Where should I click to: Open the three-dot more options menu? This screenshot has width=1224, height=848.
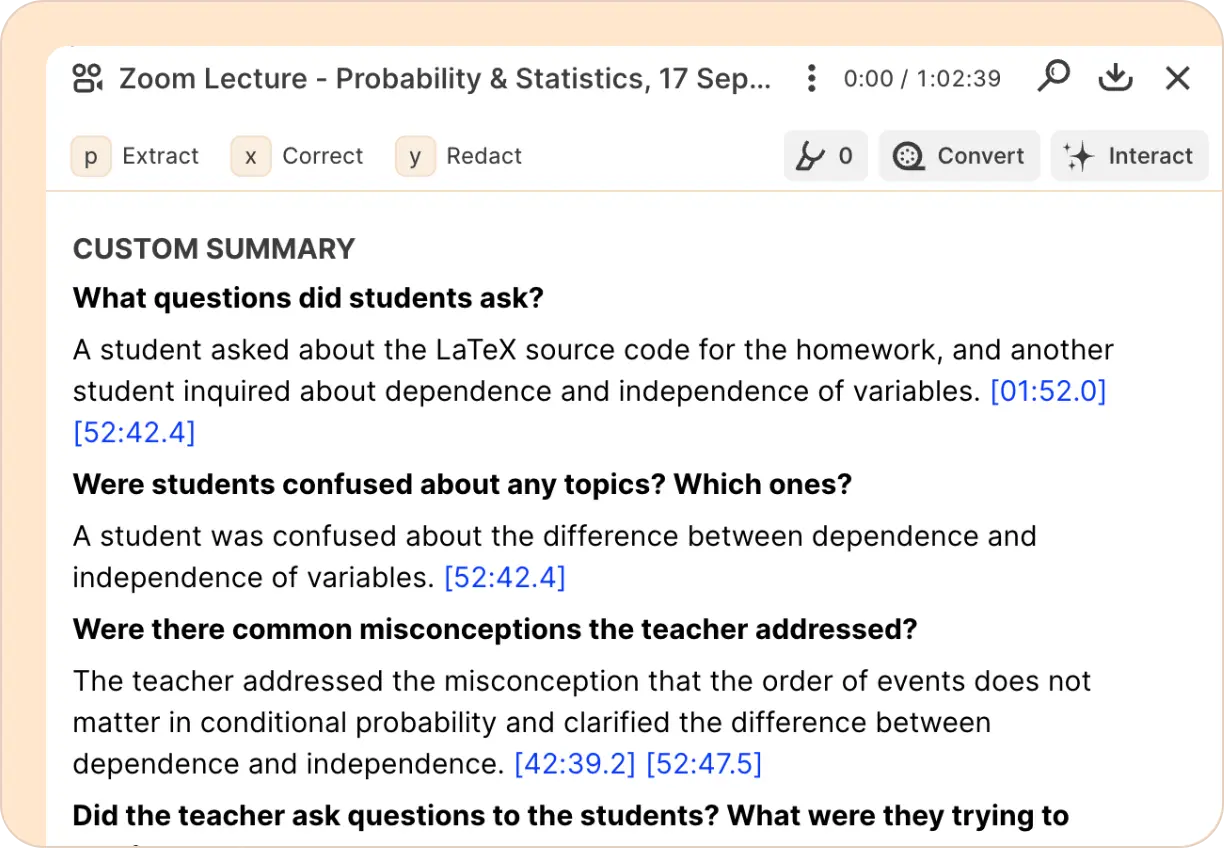(812, 78)
